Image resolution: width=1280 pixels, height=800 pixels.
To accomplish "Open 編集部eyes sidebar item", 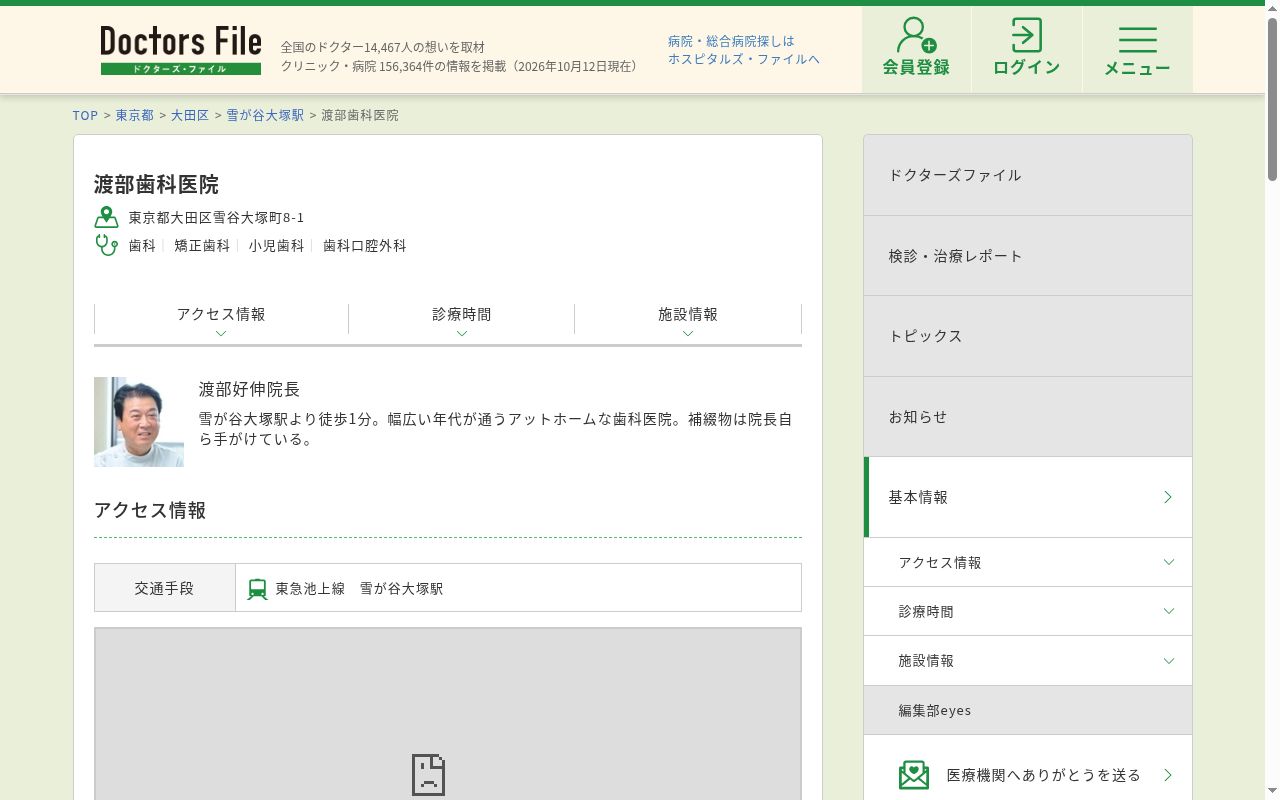I will click(x=1028, y=710).
